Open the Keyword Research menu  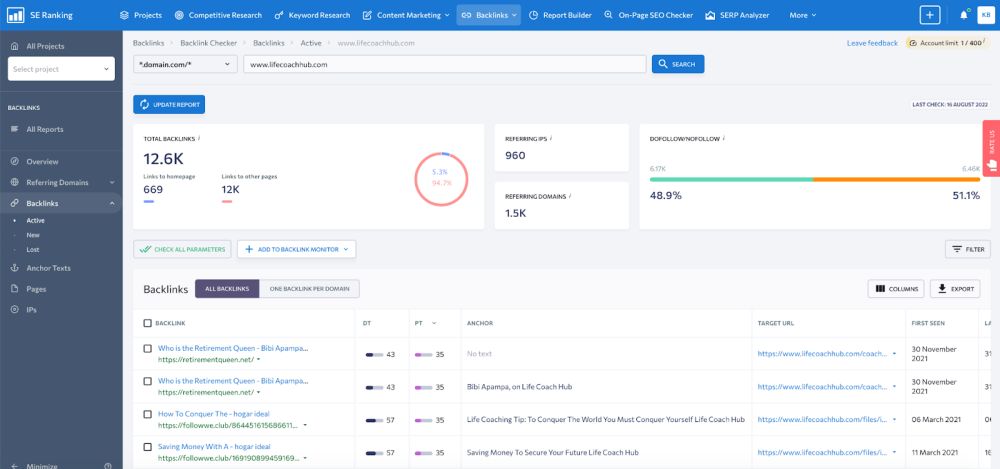point(312,15)
